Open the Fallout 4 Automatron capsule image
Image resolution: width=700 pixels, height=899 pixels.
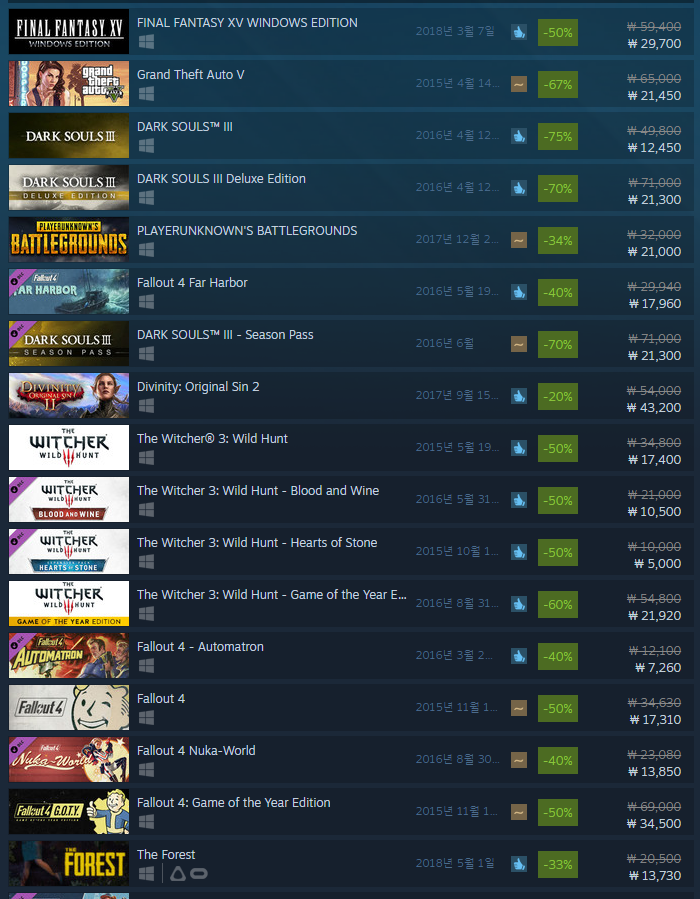69,655
